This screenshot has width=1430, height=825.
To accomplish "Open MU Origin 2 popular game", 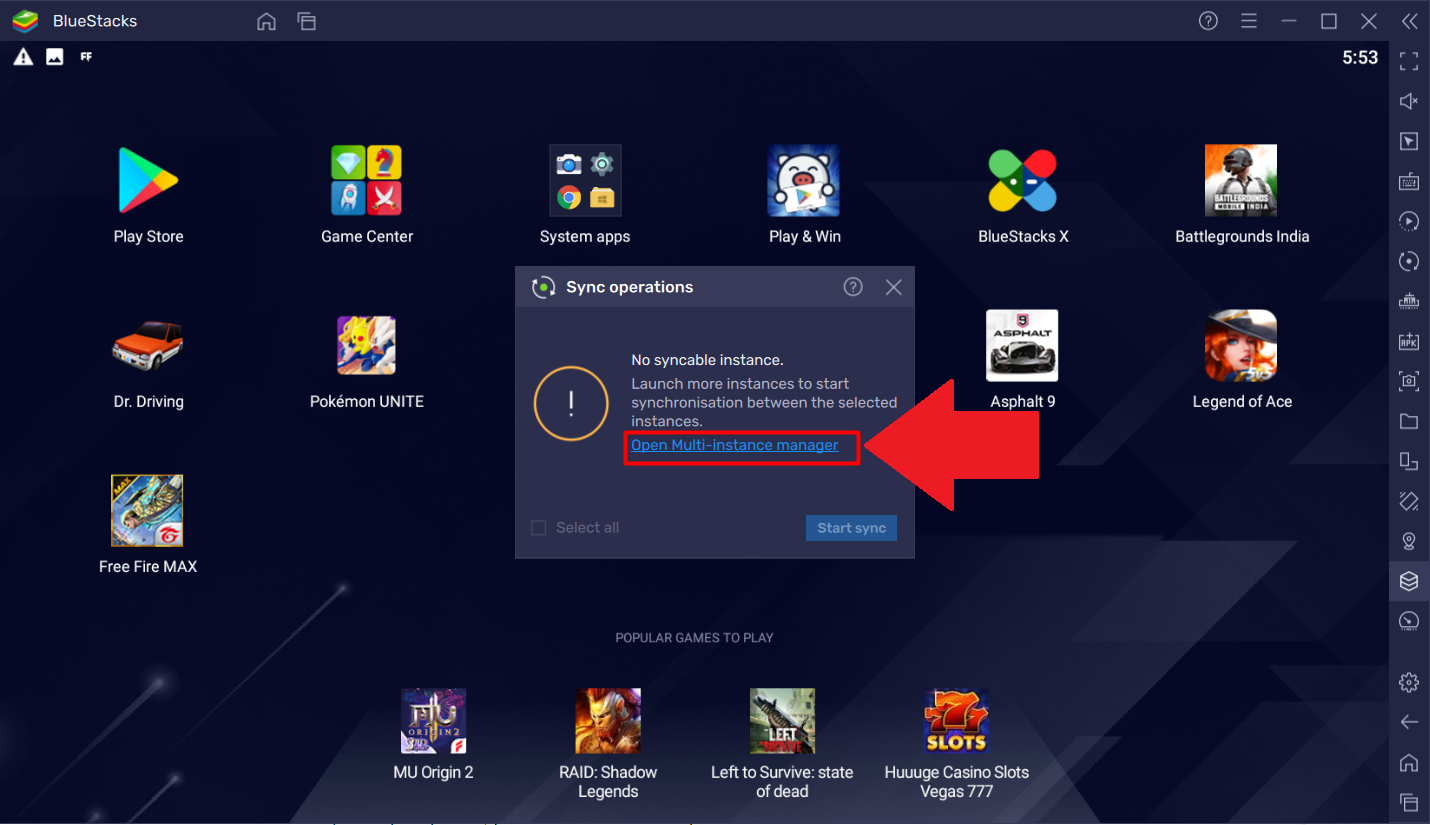I will click(433, 721).
